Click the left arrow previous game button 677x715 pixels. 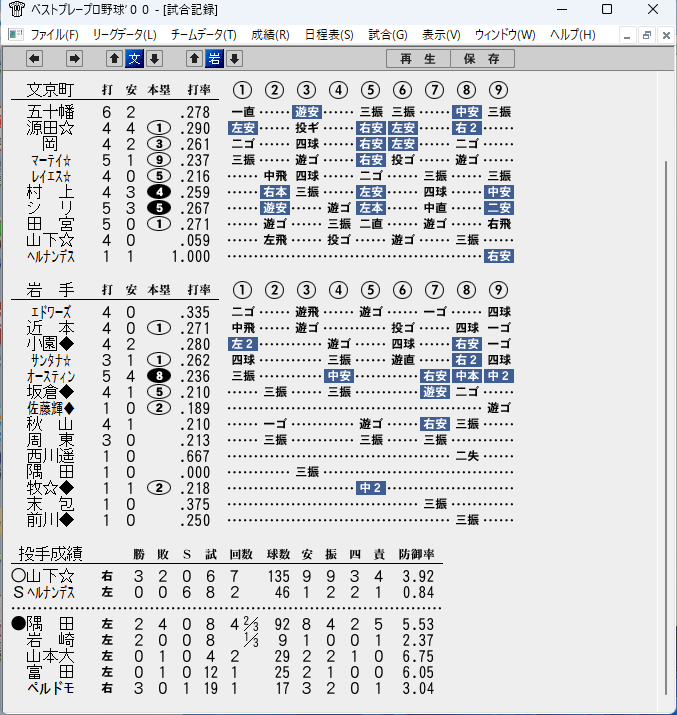point(35,58)
